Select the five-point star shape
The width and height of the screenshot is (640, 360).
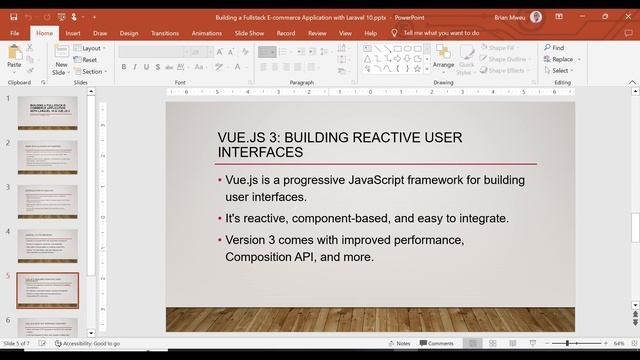pos(417,69)
